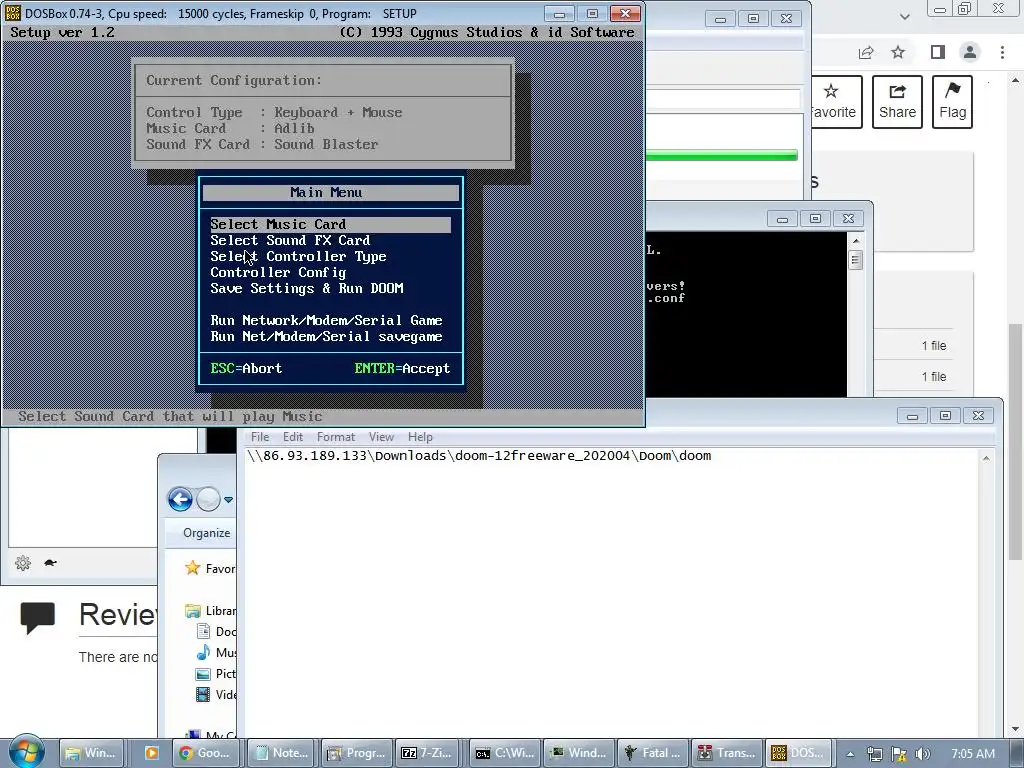This screenshot has height=768, width=1024.
Task: Open Explorer recent pages dropdown arrow
Action: (228, 500)
